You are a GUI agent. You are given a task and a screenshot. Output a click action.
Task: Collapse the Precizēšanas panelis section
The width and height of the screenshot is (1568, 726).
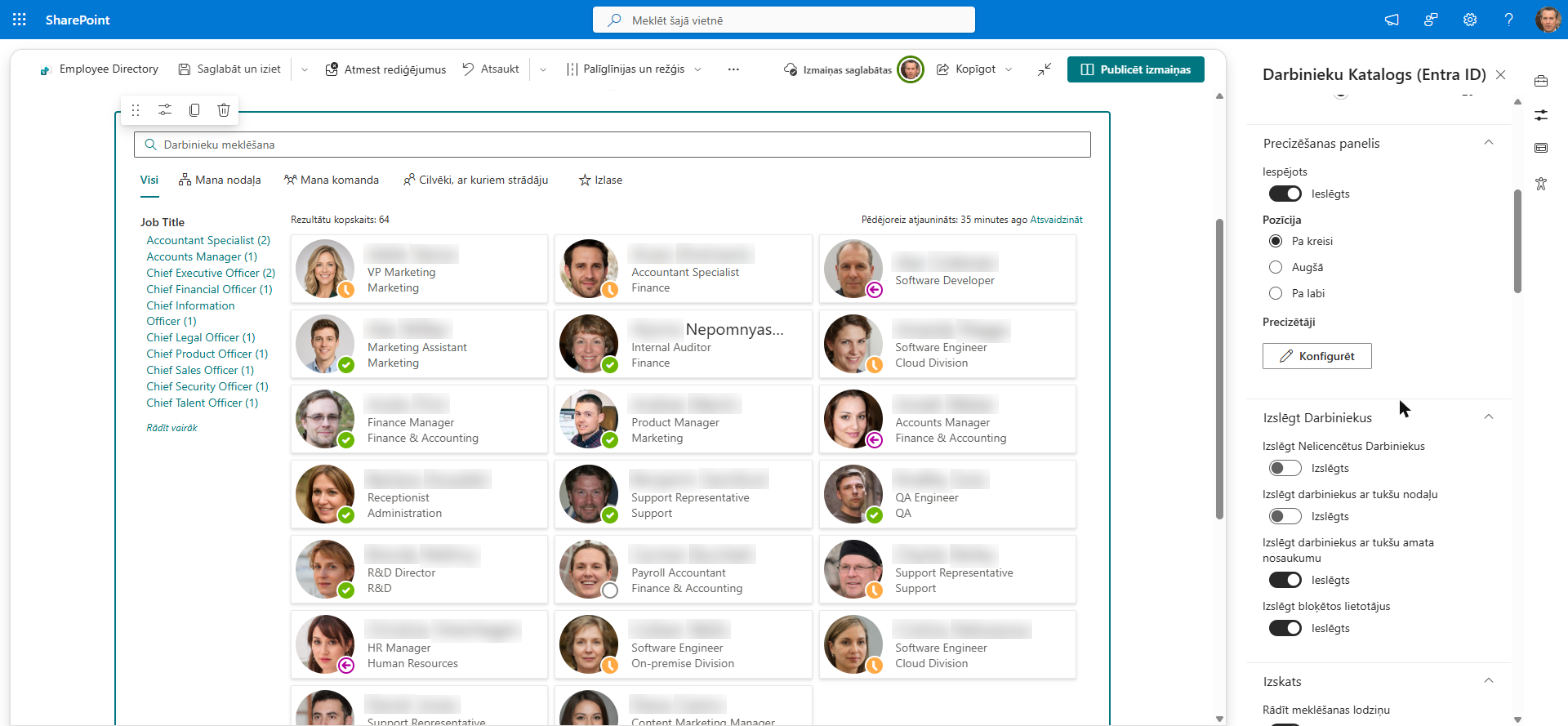tap(1488, 143)
